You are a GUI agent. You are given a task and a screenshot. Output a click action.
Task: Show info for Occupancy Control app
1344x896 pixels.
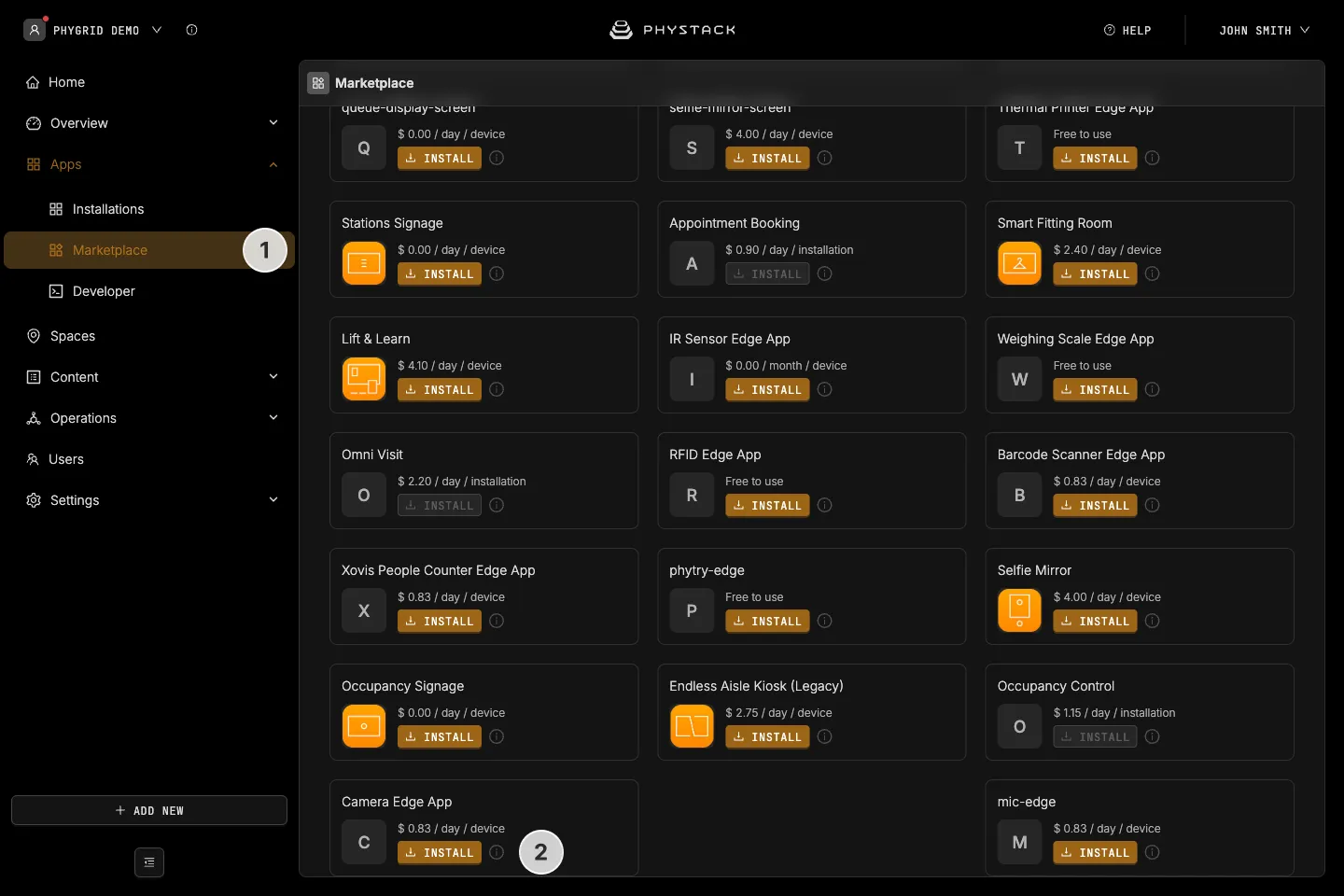(x=1153, y=736)
